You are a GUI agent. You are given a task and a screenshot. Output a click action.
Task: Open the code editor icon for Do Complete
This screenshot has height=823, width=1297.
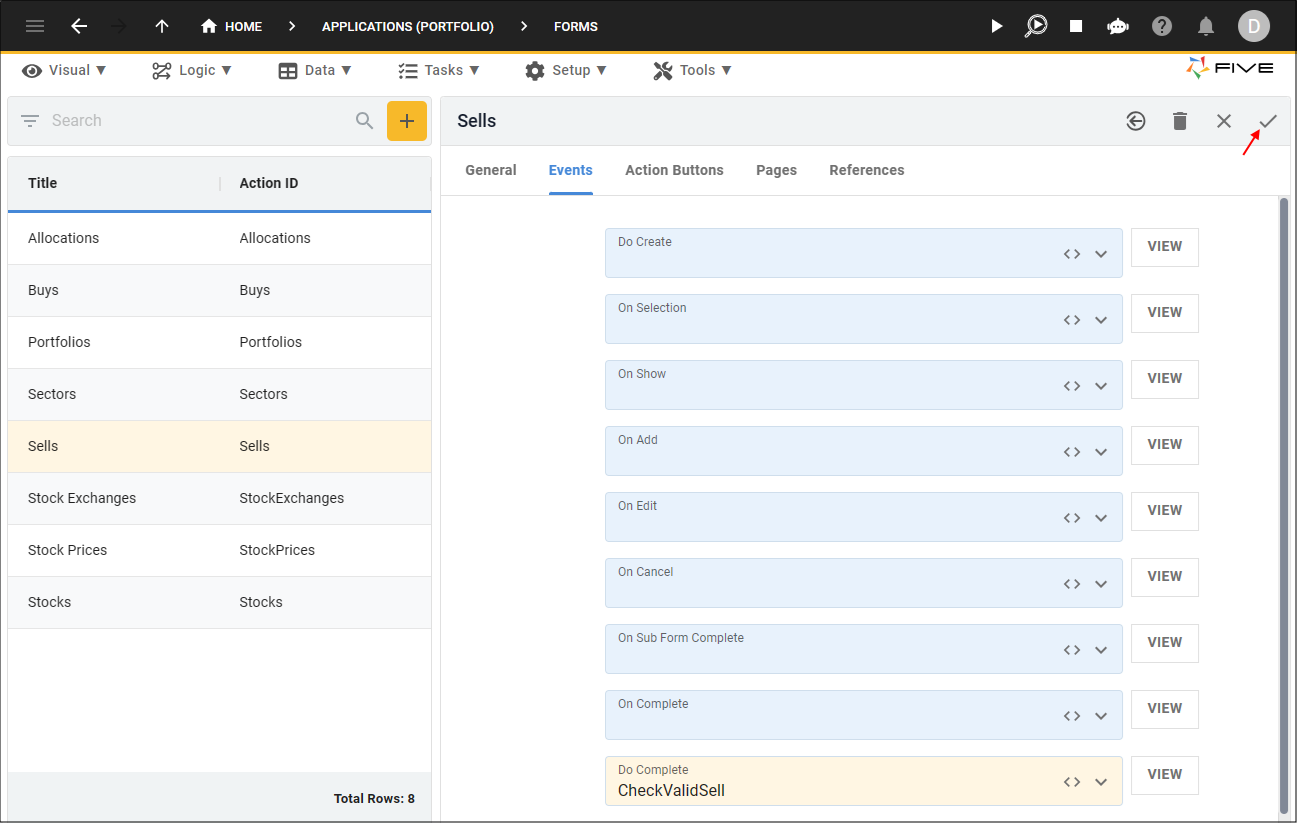click(1072, 782)
